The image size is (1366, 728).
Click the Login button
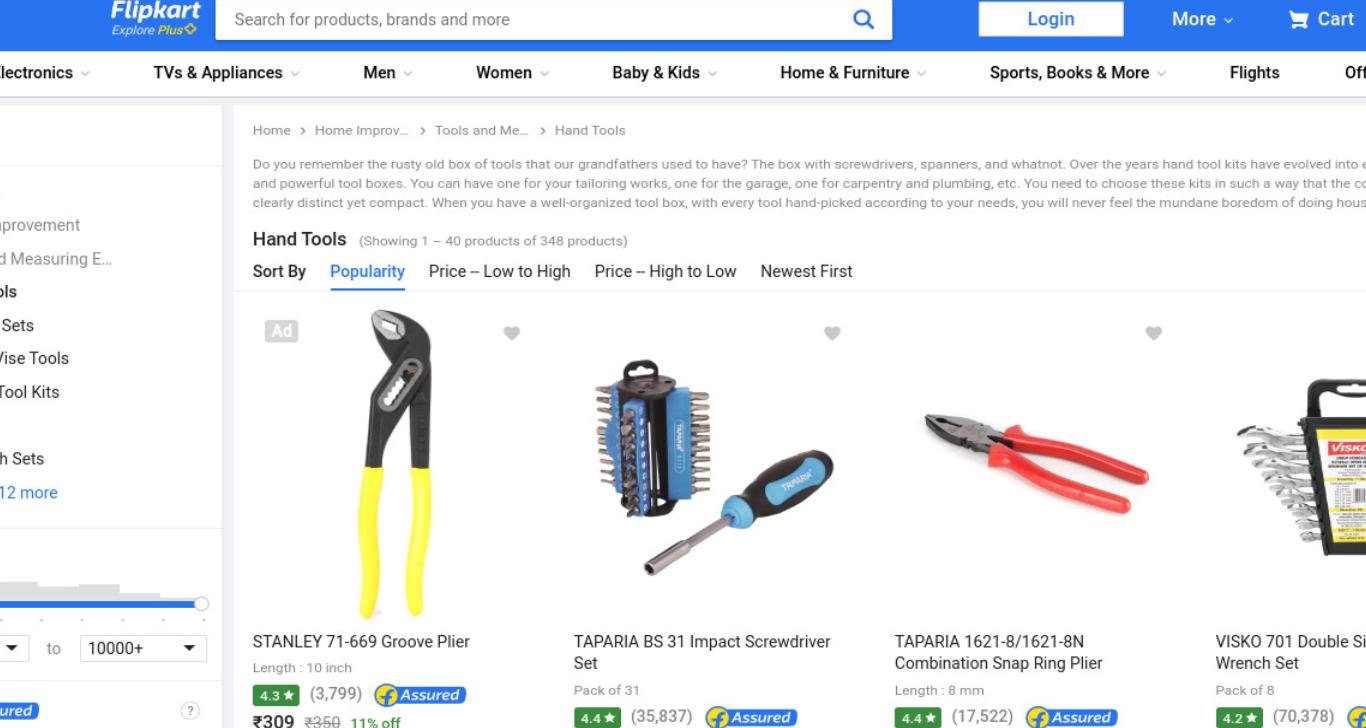(x=1051, y=19)
